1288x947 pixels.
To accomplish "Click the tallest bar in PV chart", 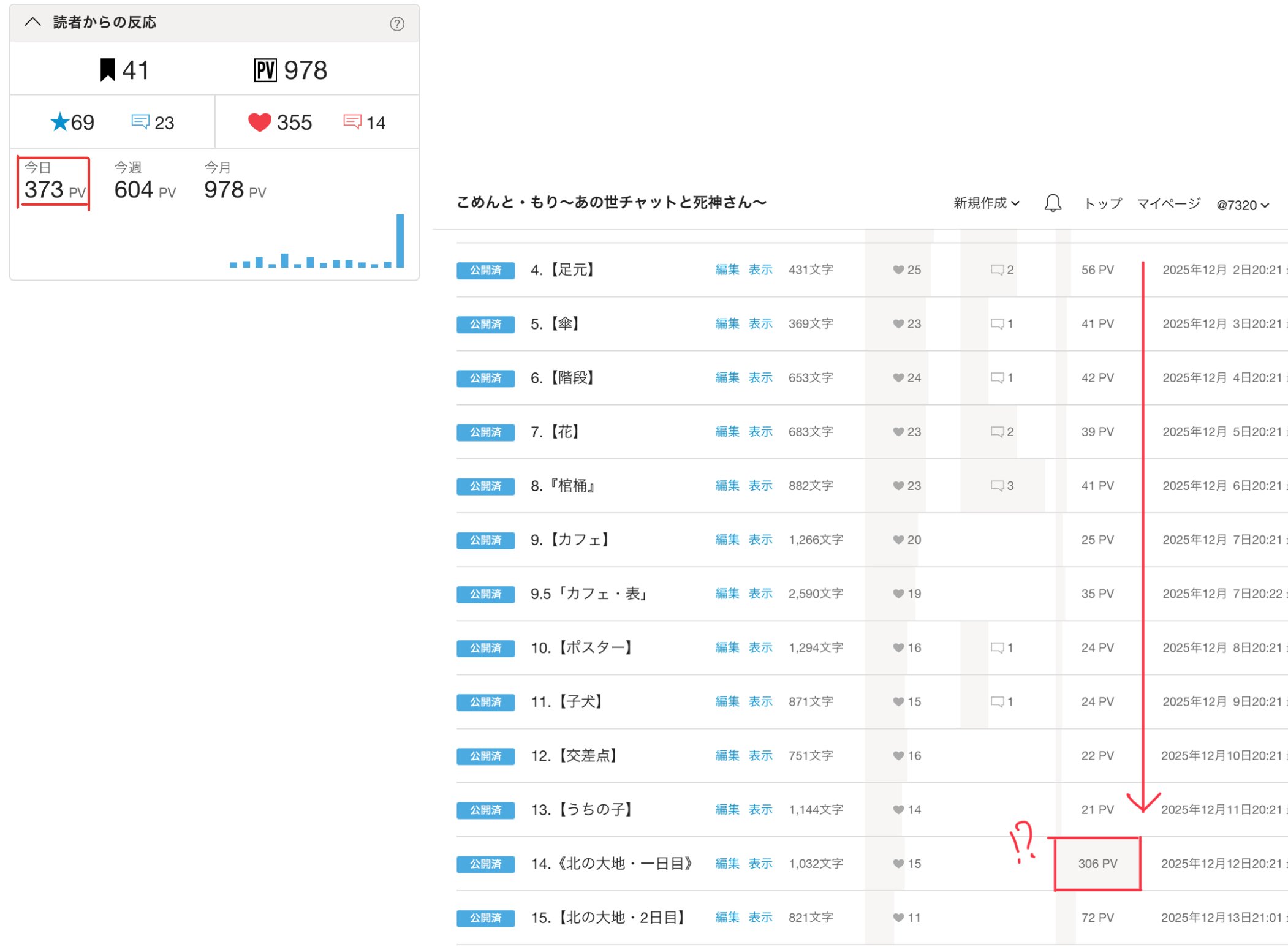I will point(400,241).
